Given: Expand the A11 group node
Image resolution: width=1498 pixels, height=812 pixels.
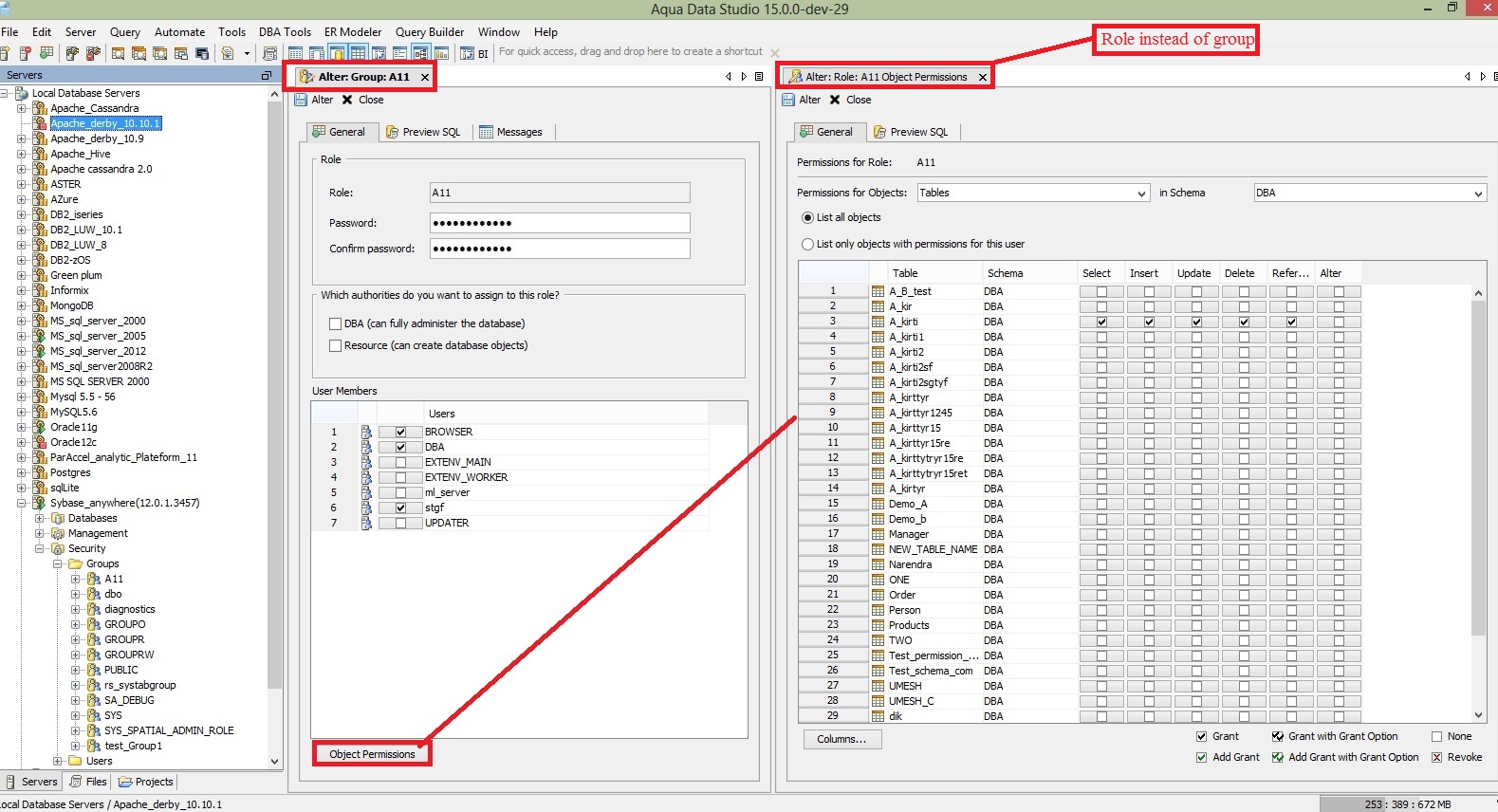Looking at the screenshot, I should tap(76, 579).
